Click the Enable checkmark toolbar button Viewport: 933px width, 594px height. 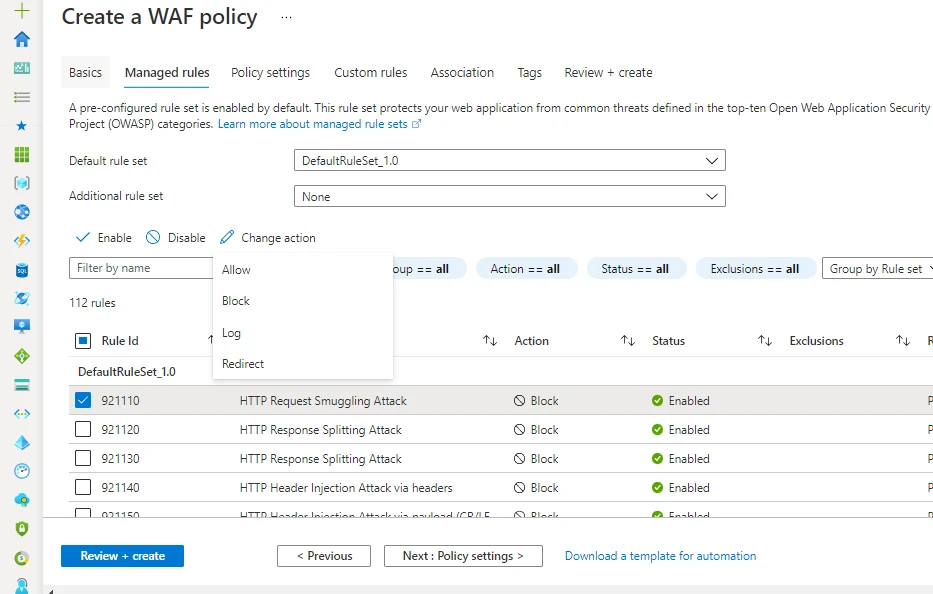coord(83,238)
